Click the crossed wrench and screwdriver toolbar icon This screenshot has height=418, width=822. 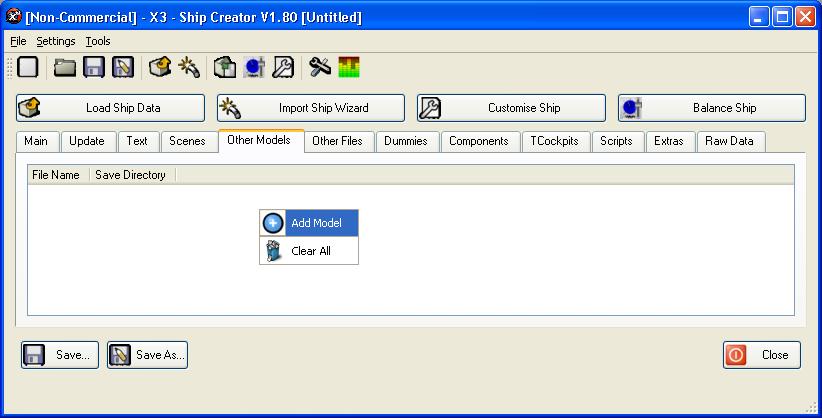(x=320, y=68)
